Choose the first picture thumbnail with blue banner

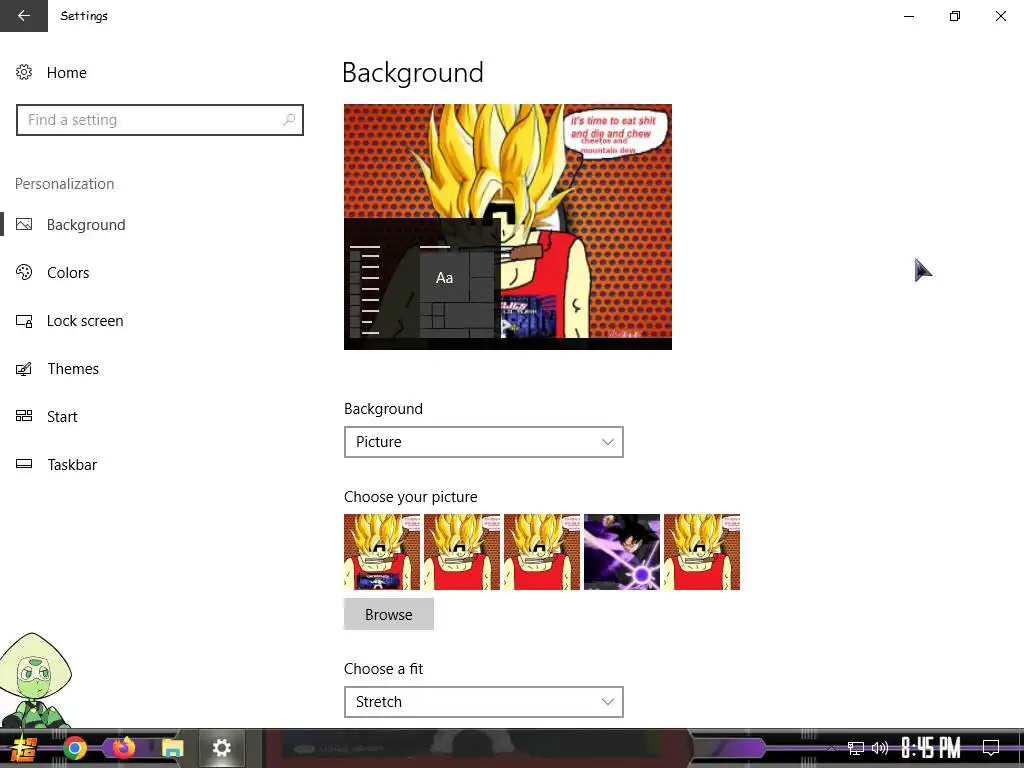(382, 552)
